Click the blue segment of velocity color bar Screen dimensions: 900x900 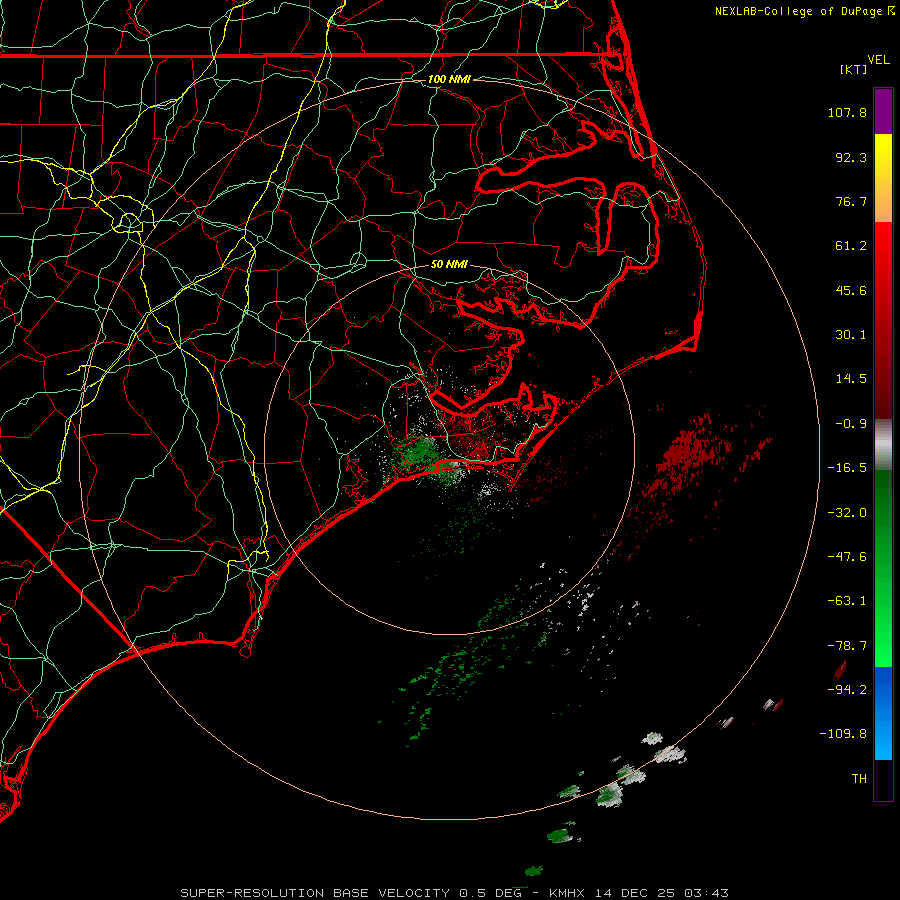coord(883,713)
